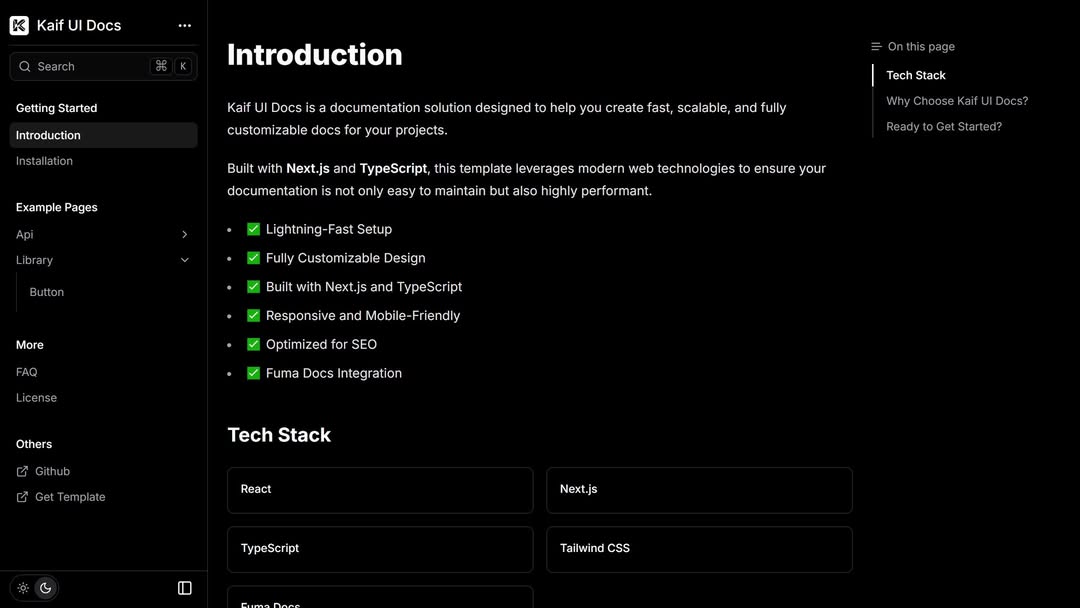1080x608 pixels.
Task: Go to the FAQ page
Action: click(x=27, y=372)
